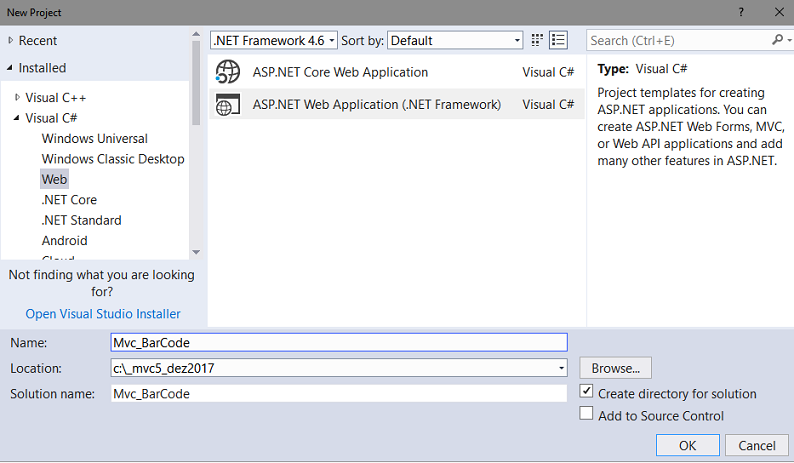The width and height of the screenshot is (794, 463).
Task: Enable Add to Source Control checkbox
Action: (586, 413)
